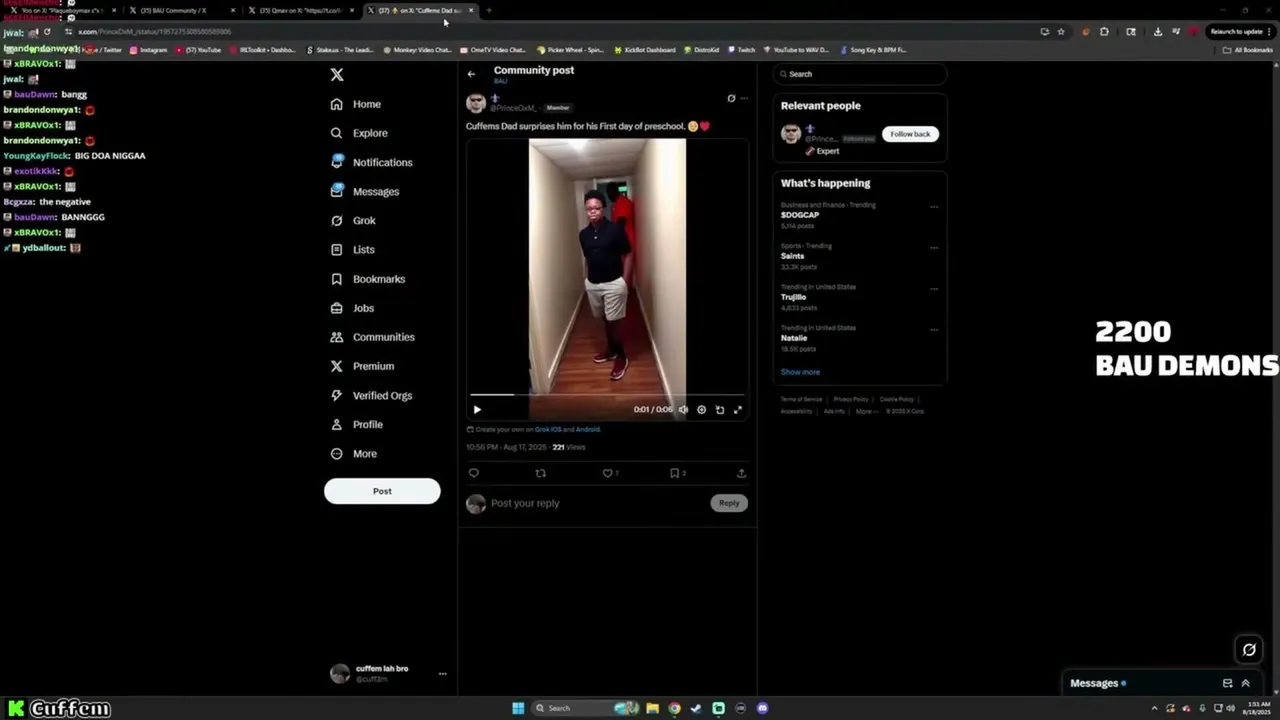Open All Bookmarks folder

[x=1248, y=50]
